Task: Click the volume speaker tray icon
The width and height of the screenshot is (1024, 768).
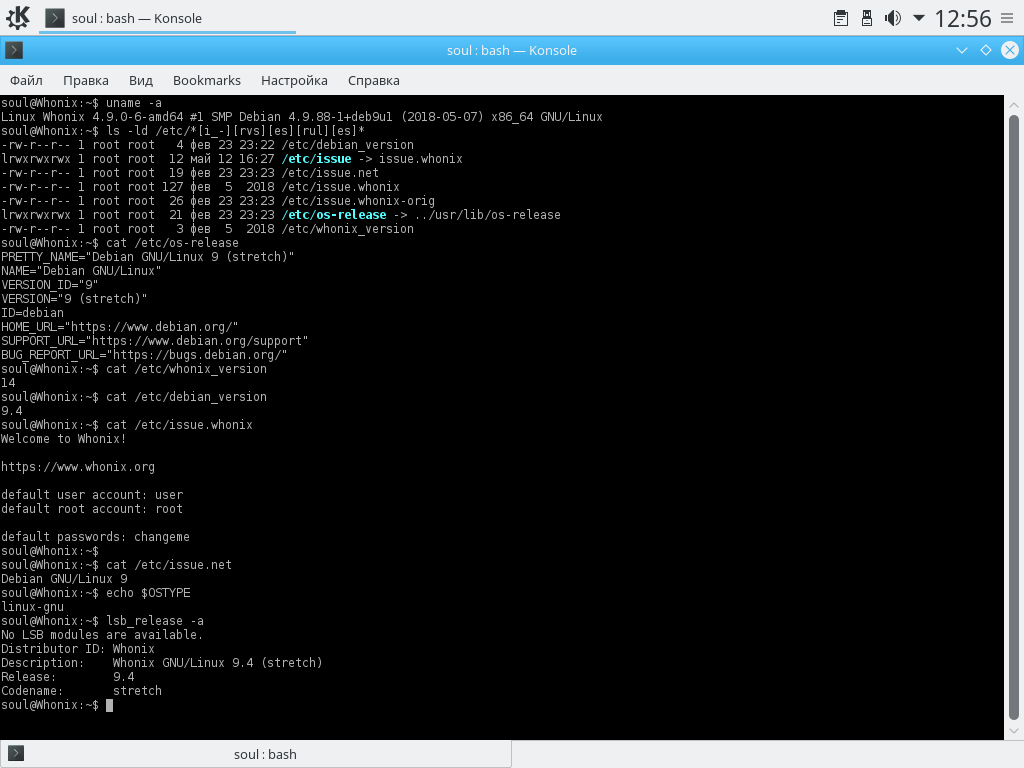Action: [893, 18]
